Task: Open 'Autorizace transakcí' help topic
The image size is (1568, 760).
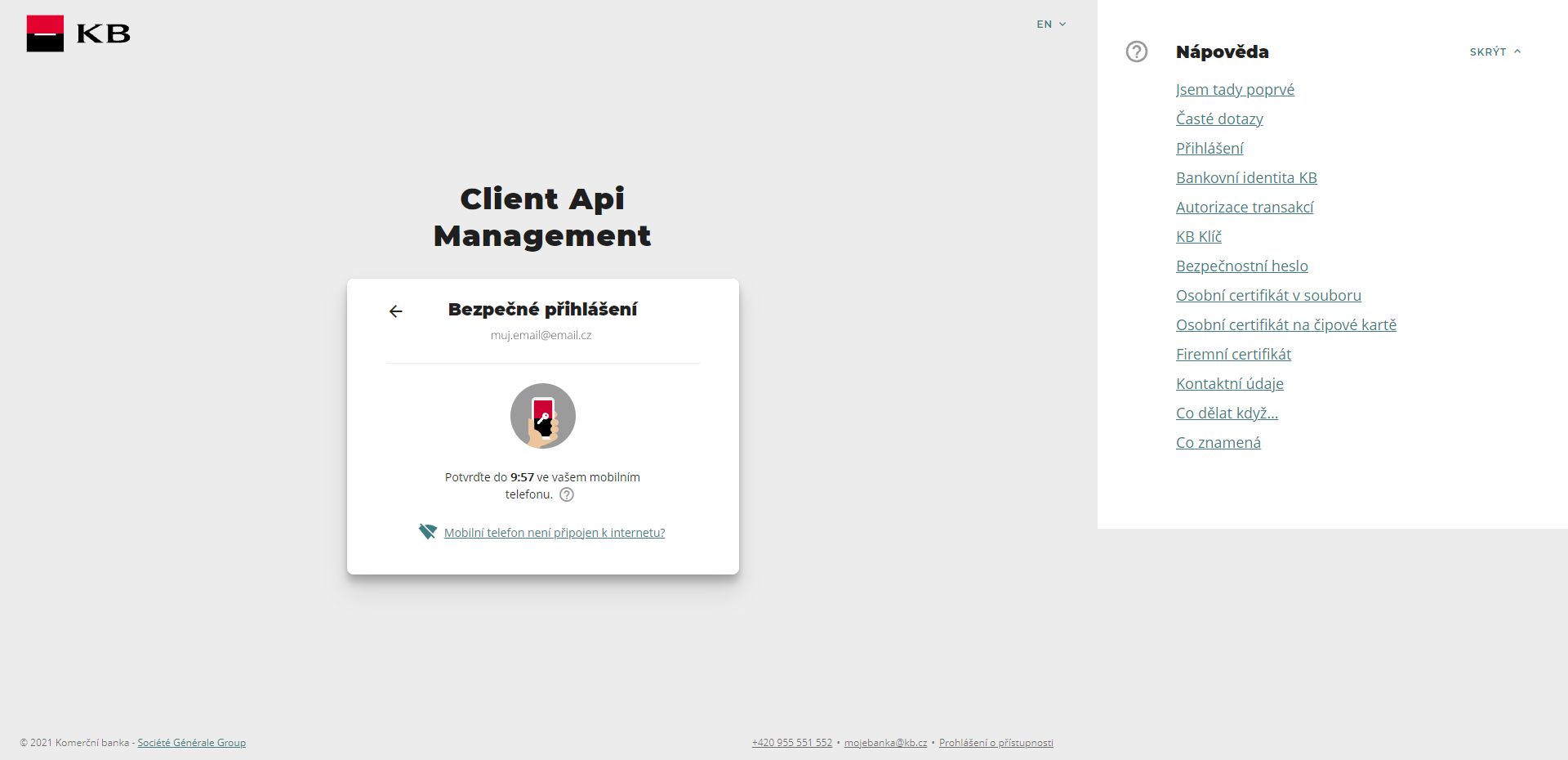Action: click(x=1245, y=208)
